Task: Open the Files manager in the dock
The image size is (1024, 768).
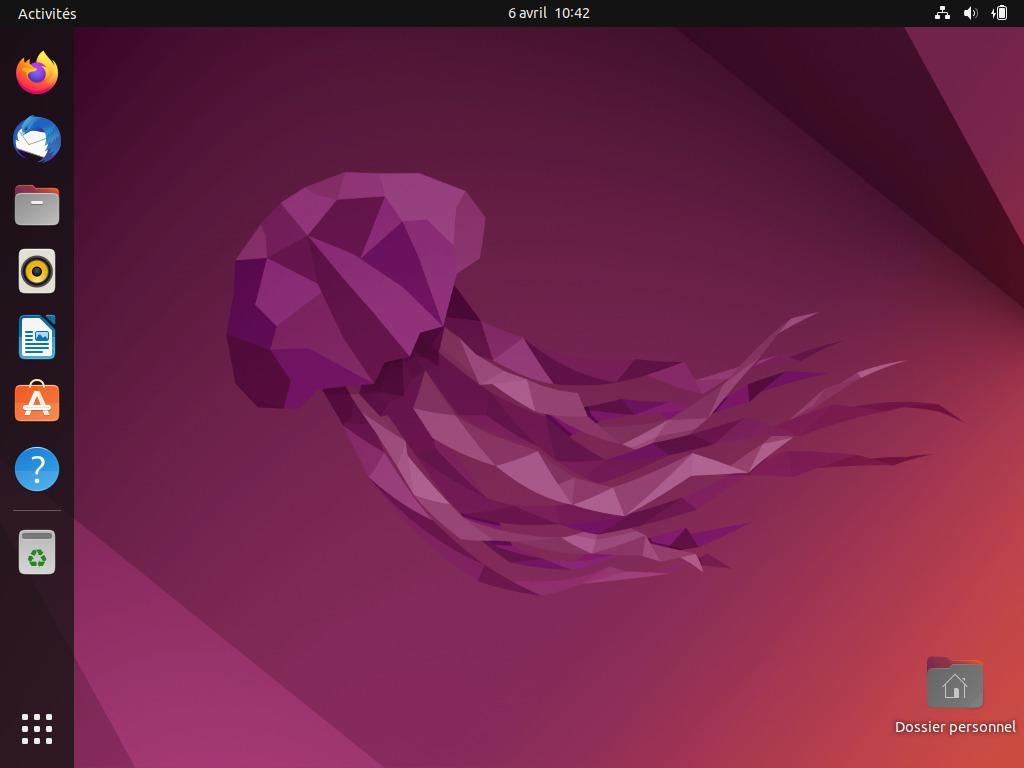Action: coord(37,205)
